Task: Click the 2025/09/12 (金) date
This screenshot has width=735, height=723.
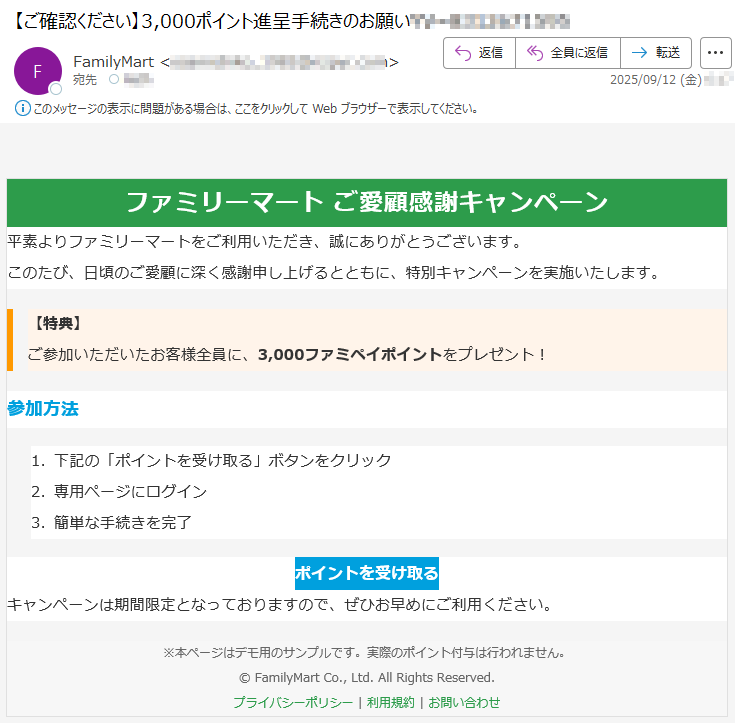Action: click(x=656, y=80)
